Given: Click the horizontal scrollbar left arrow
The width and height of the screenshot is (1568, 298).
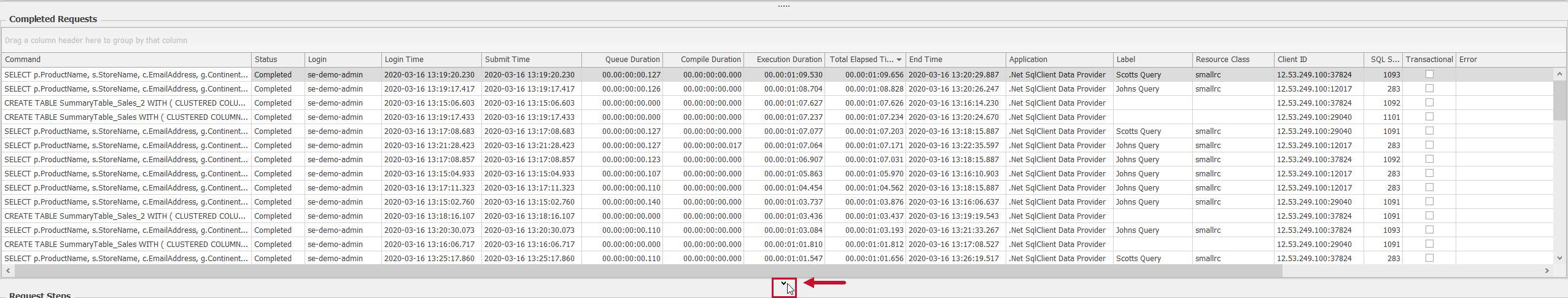Looking at the screenshot, I should coord(8,270).
